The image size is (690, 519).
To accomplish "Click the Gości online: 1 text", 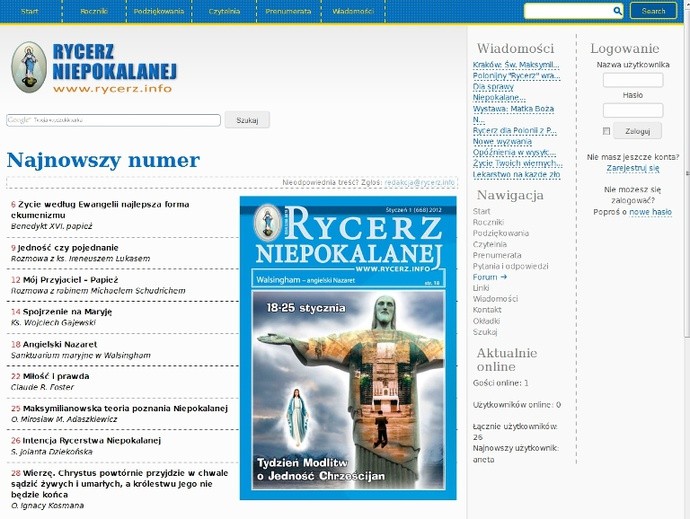I will coord(500,383).
